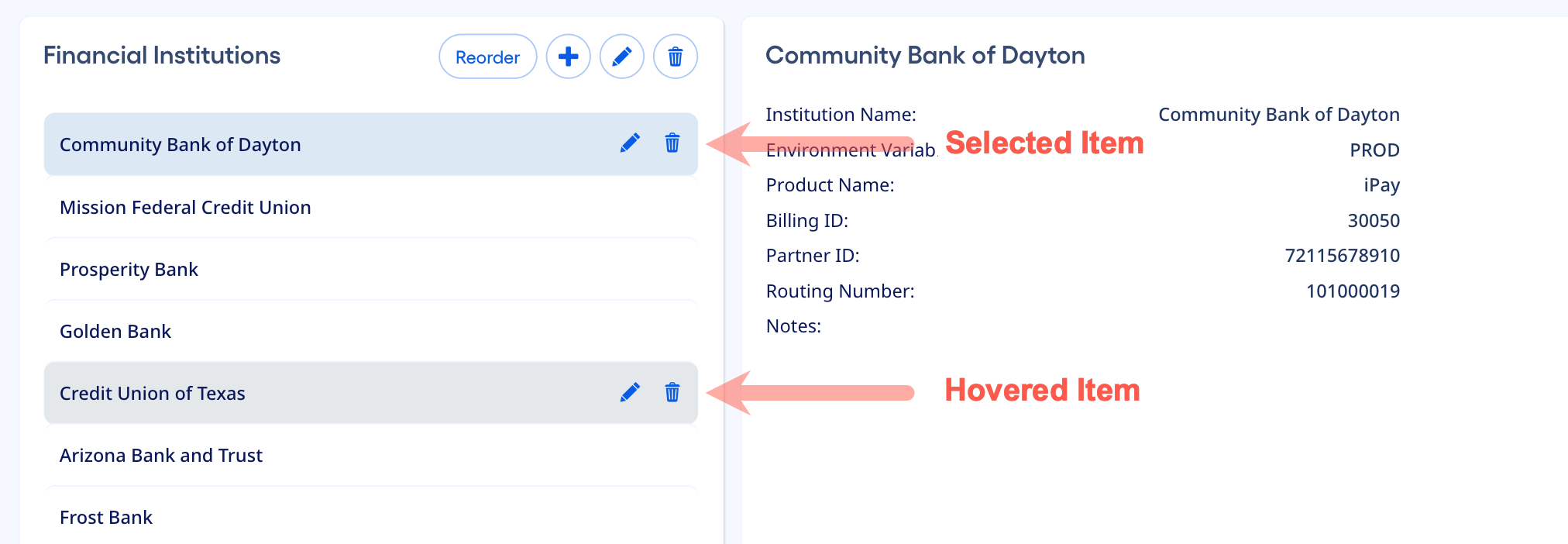Viewport: 1568px width, 544px height.
Task: Click the Routing Number value 101000019
Action: [1353, 291]
